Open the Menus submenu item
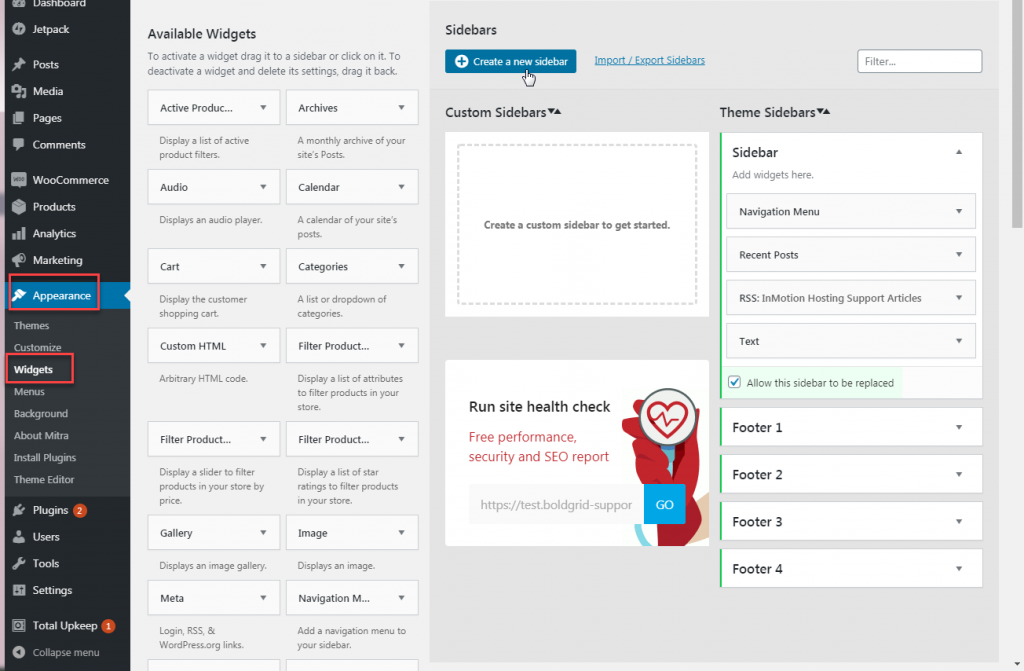This screenshot has height=671, width=1024. [x=29, y=391]
